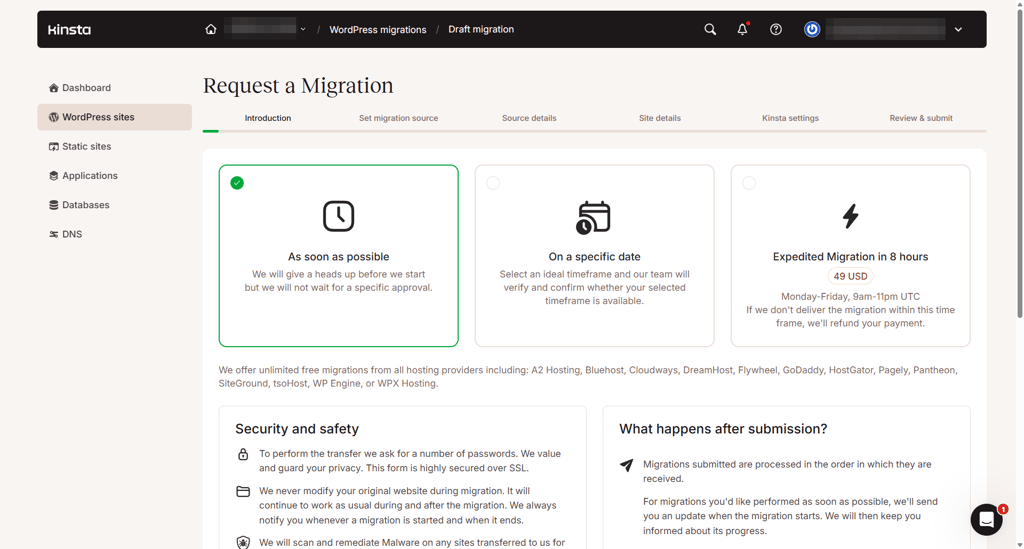Switch to the Review & submit tab
The height and width of the screenshot is (549, 1024).
pos(921,118)
